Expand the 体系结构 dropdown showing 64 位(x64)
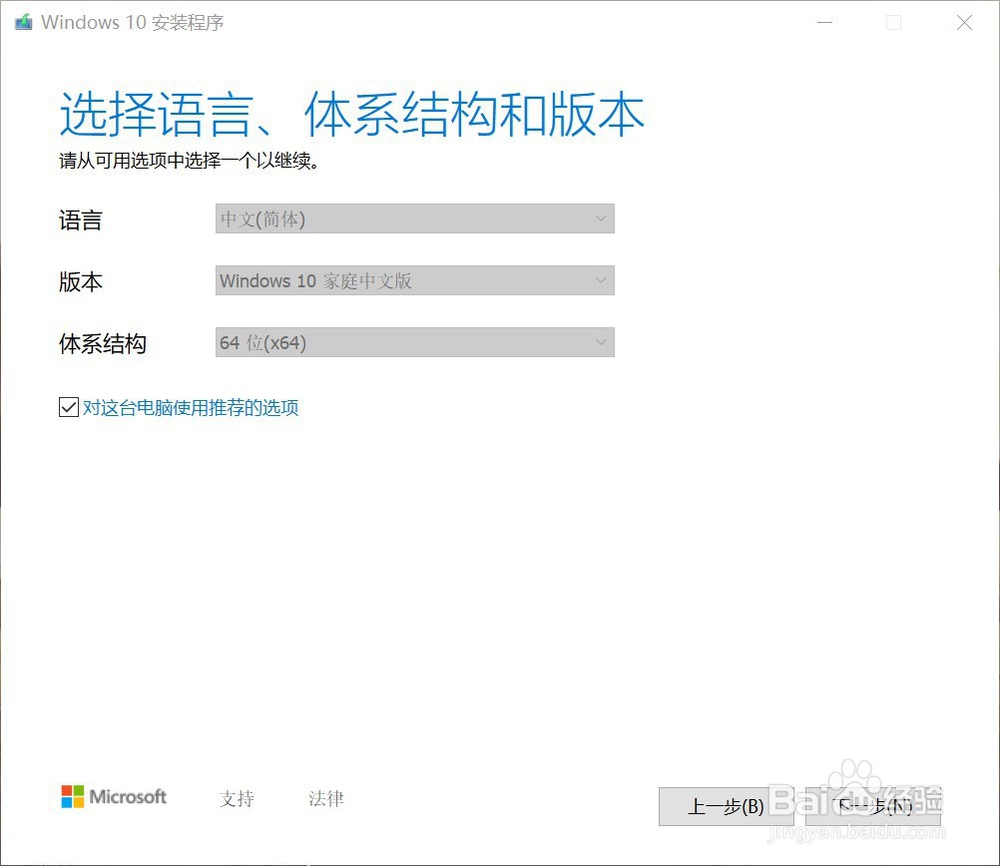 (415, 342)
